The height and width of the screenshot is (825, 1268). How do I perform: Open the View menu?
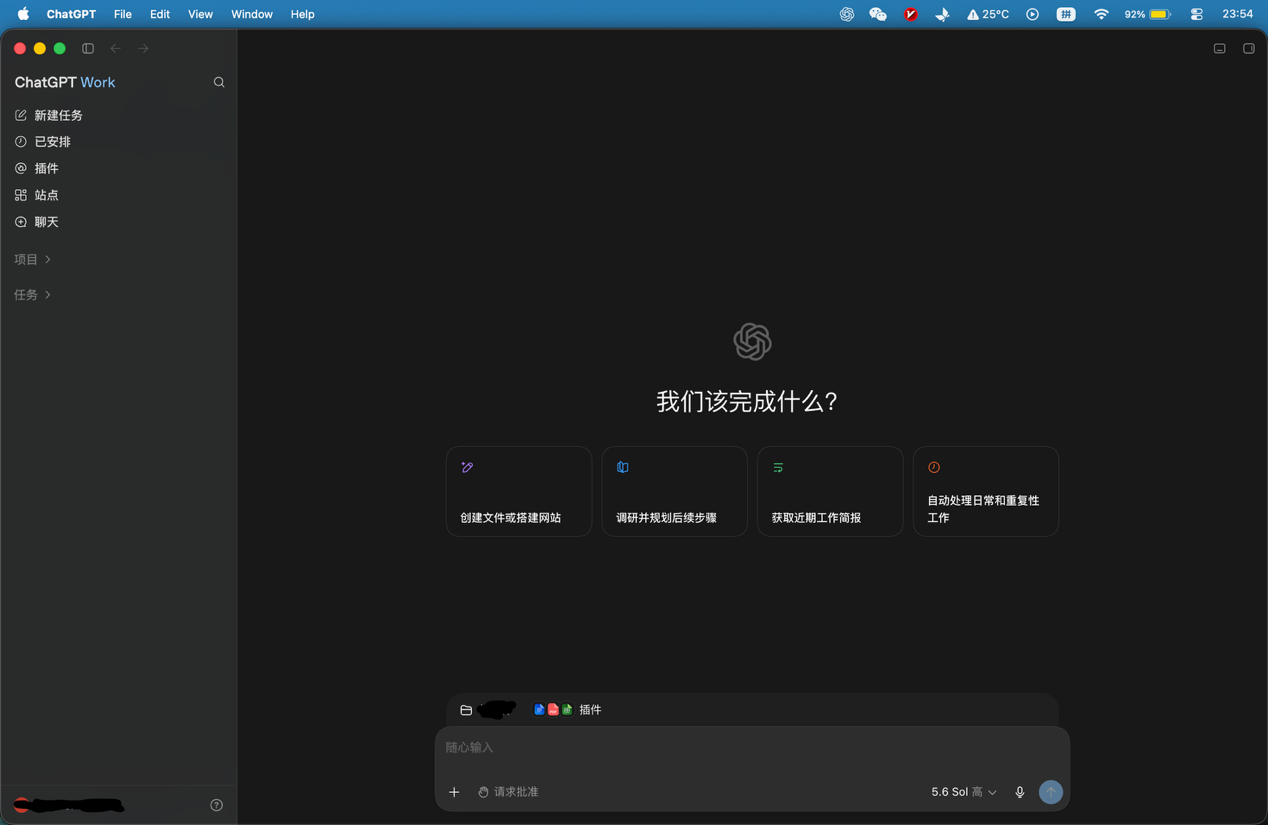coord(200,14)
